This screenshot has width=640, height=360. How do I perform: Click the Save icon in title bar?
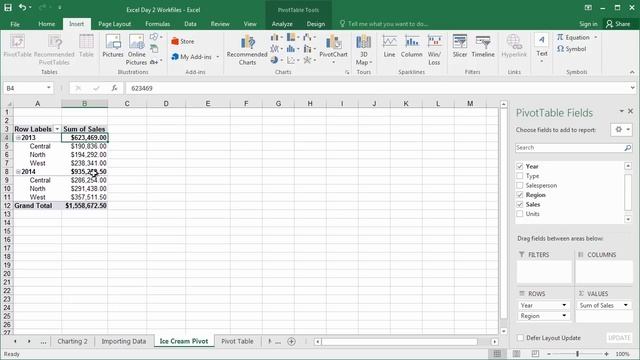pyautogui.click(x=8, y=7)
